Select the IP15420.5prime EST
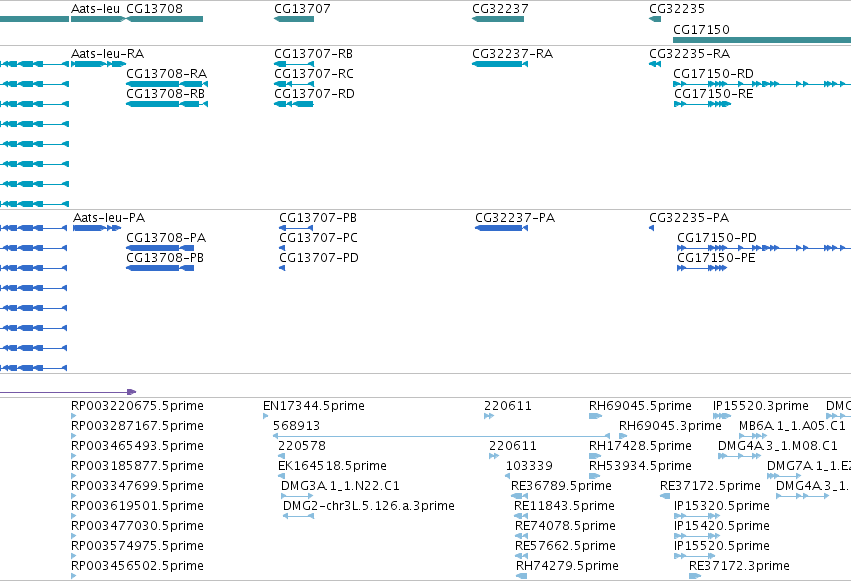This screenshot has height=581, width=851. coord(697,537)
